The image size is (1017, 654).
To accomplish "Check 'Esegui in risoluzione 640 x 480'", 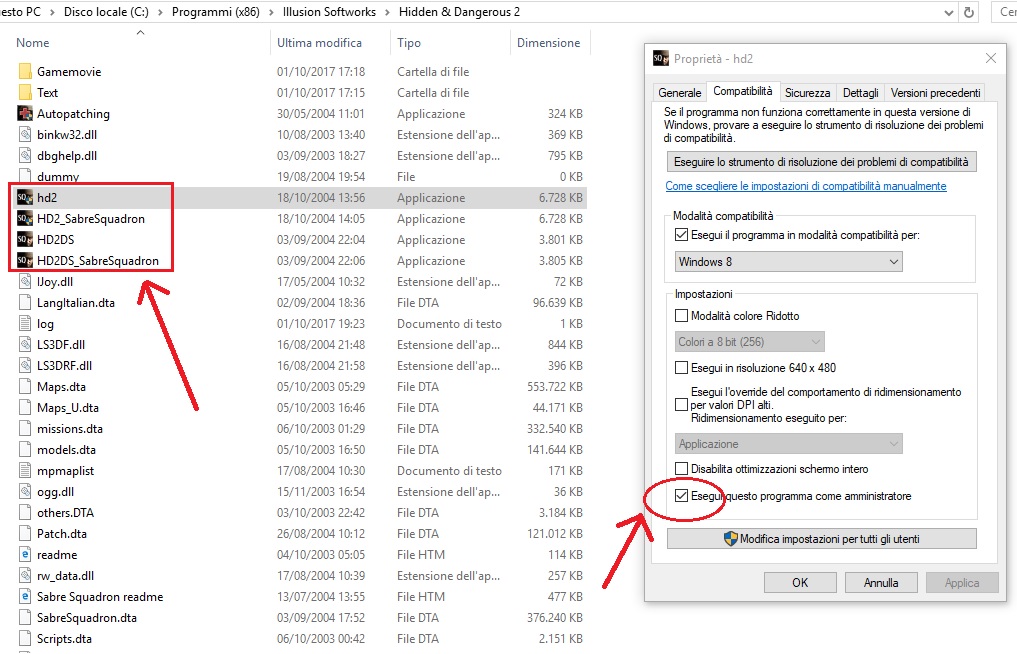I will click(x=682, y=368).
